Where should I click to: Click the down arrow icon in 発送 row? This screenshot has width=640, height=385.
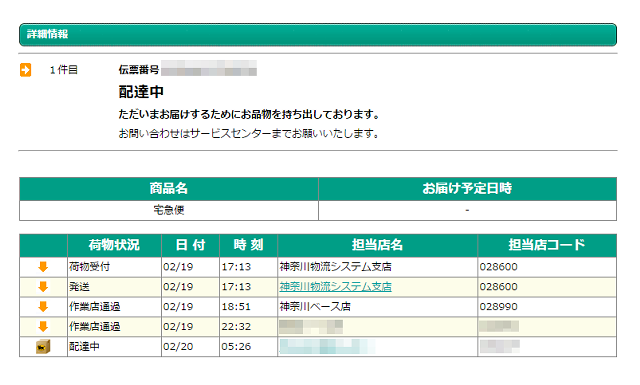click(43, 287)
